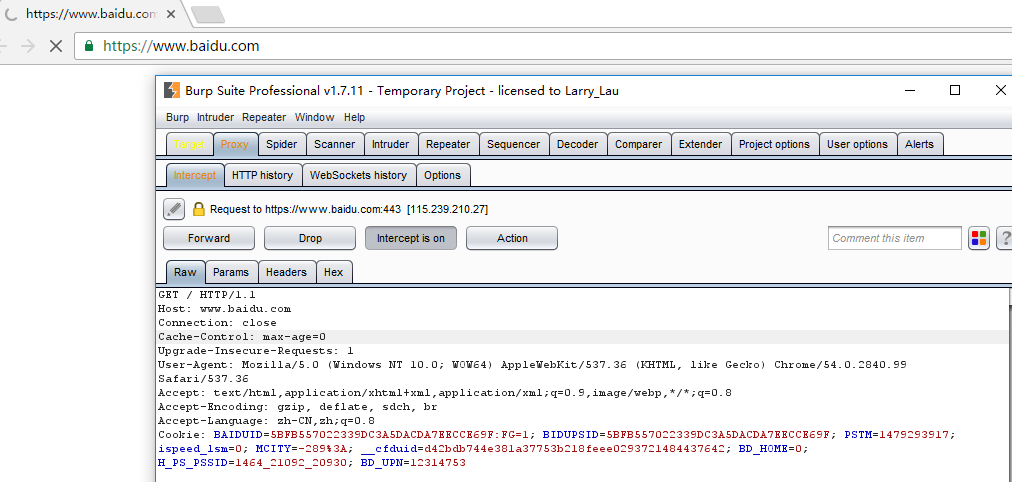Click Chrome forward navigation arrow

[x=27, y=46]
